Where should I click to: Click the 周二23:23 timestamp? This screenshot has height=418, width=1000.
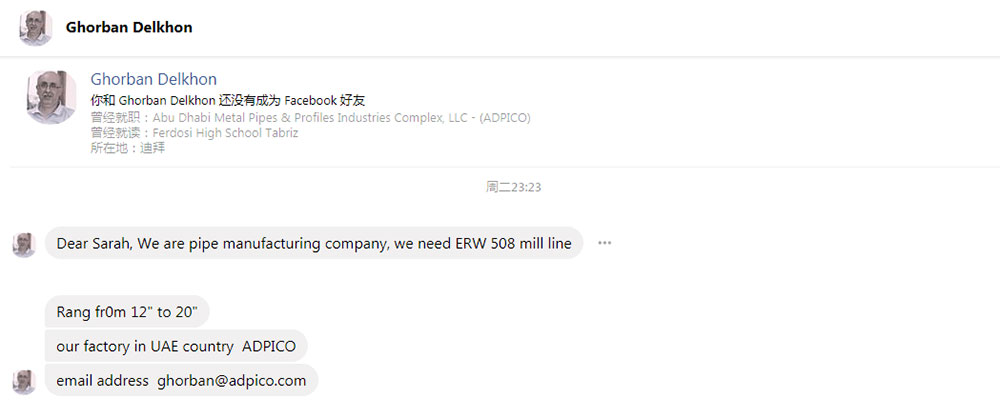(x=513, y=187)
